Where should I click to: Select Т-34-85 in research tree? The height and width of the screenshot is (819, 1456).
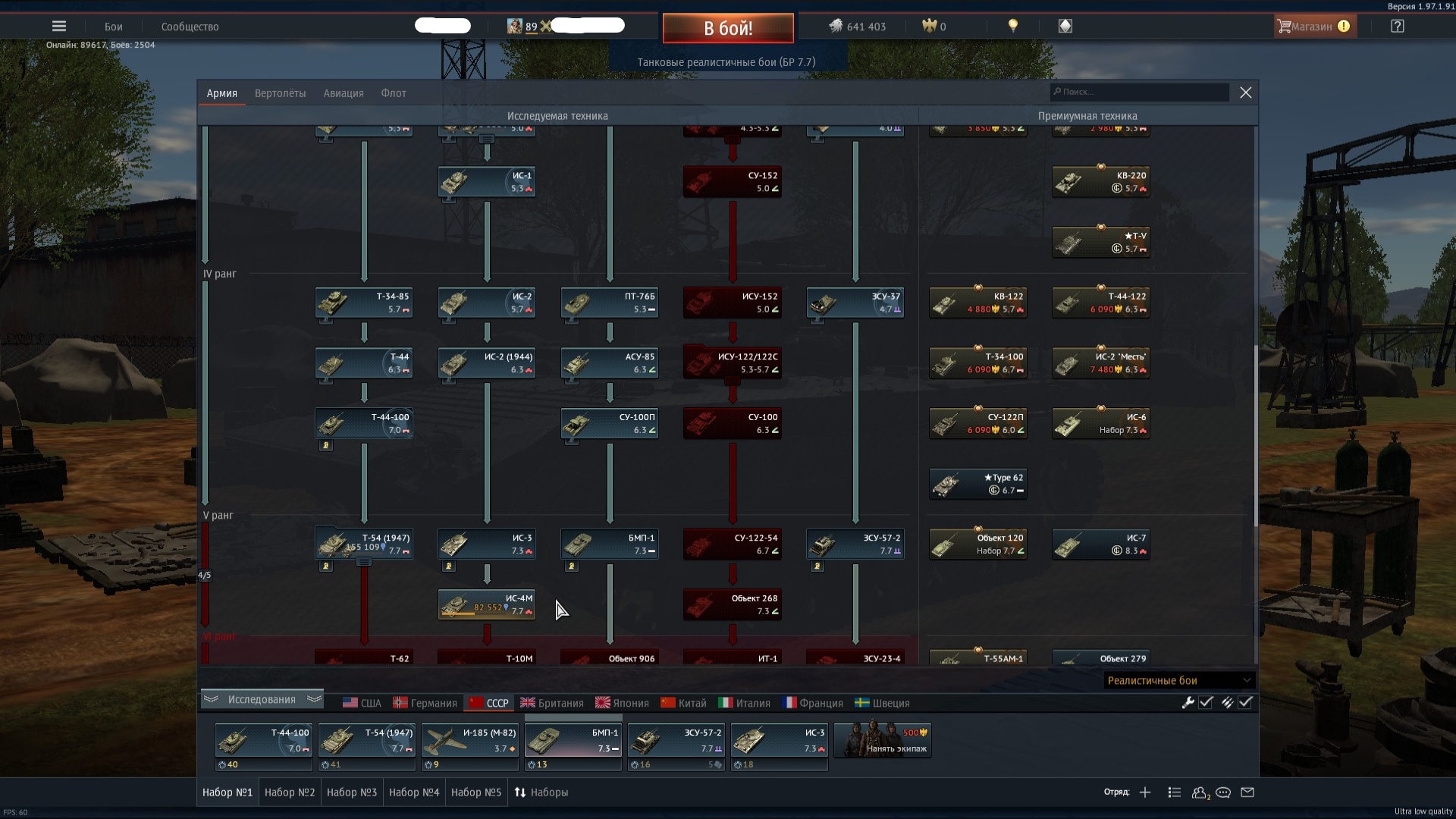[364, 303]
